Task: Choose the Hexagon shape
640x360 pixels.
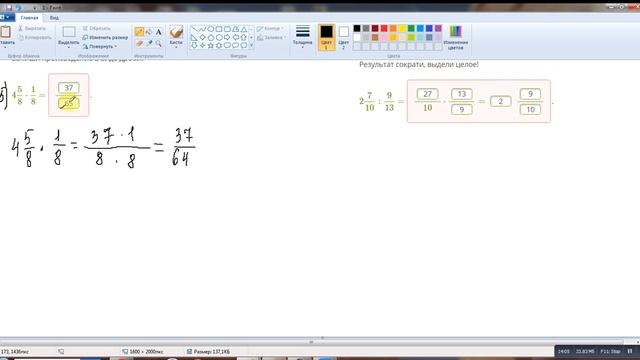Action: [x=219, y=37]
